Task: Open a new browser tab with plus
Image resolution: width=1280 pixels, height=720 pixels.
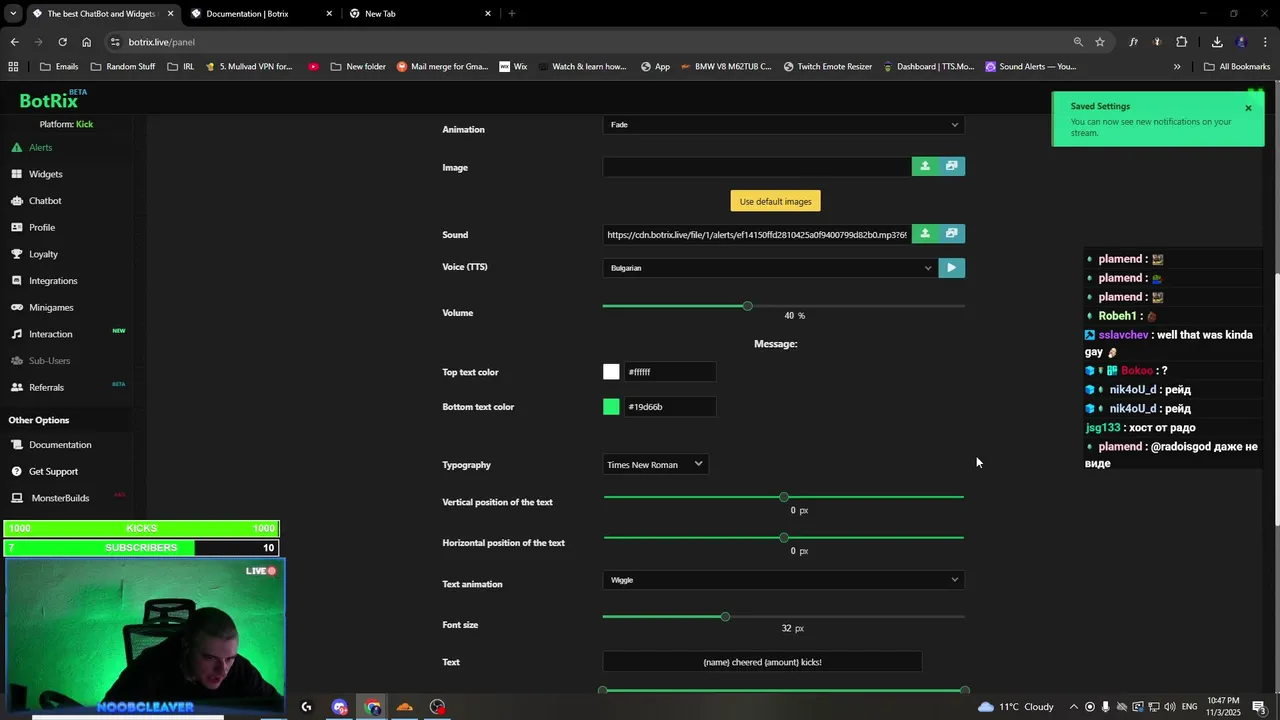Action: [x=512, y=14]
